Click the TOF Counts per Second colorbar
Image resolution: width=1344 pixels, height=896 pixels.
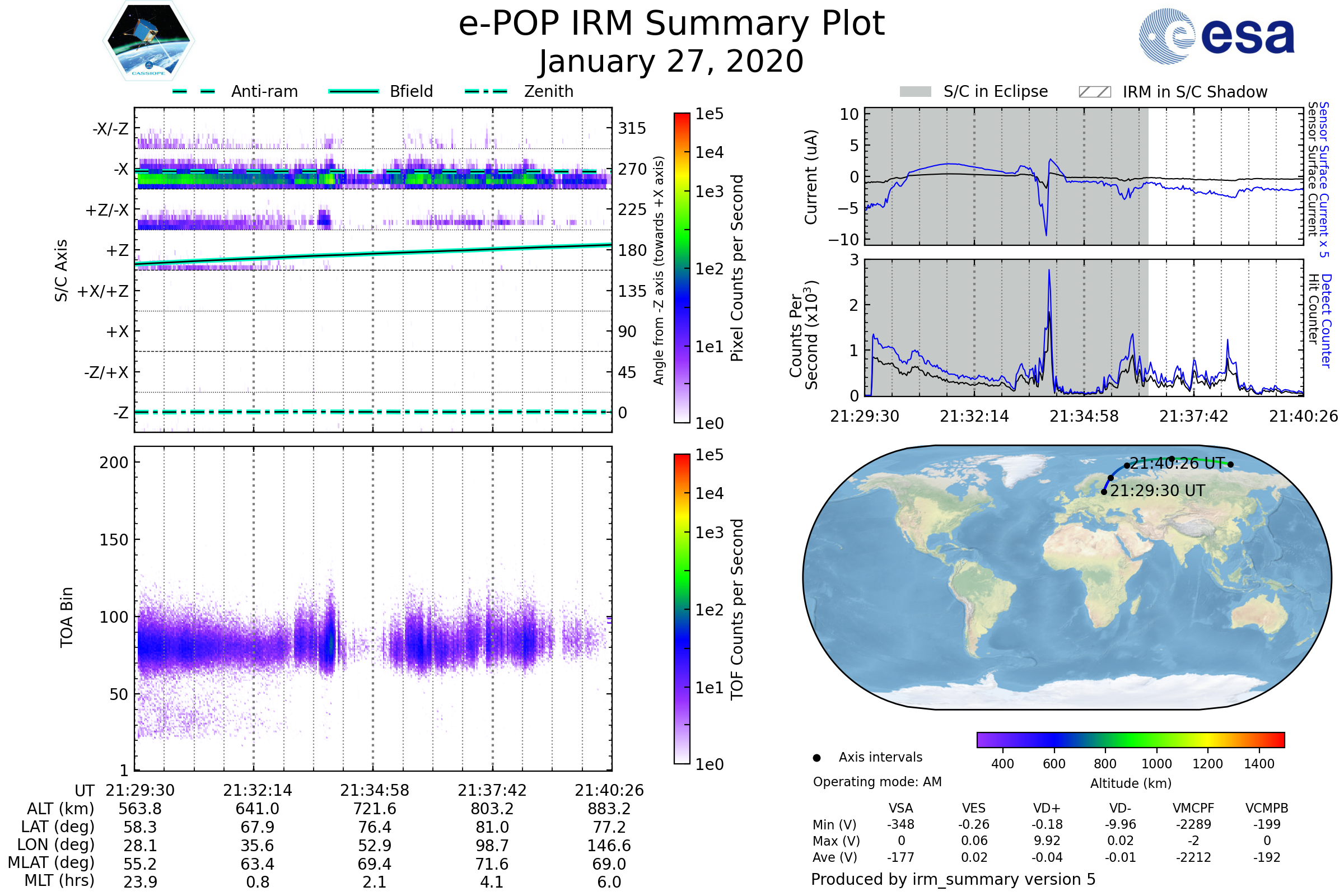click(682, 609)
